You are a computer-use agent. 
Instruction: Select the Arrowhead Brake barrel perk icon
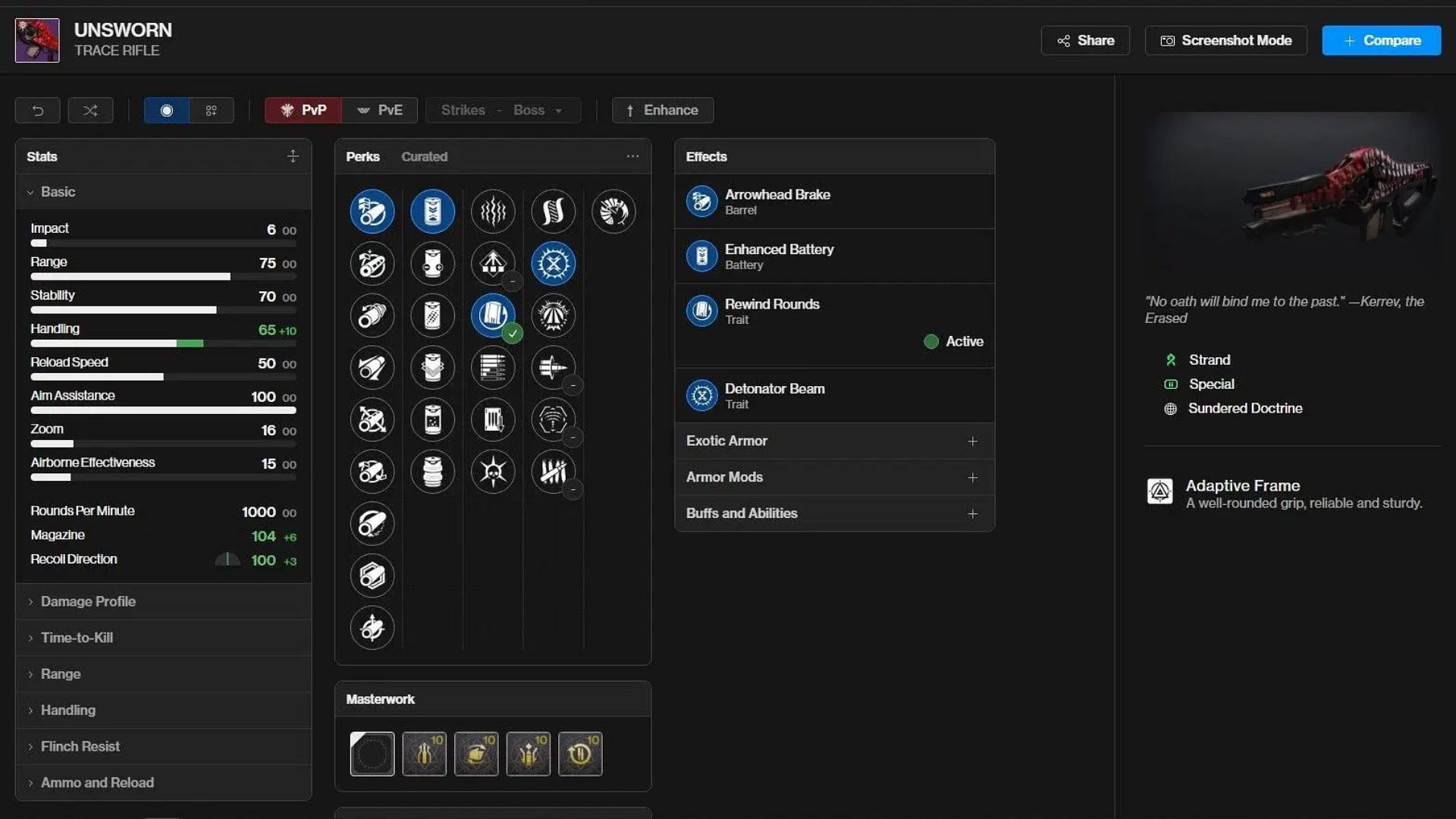coord(372,212)
